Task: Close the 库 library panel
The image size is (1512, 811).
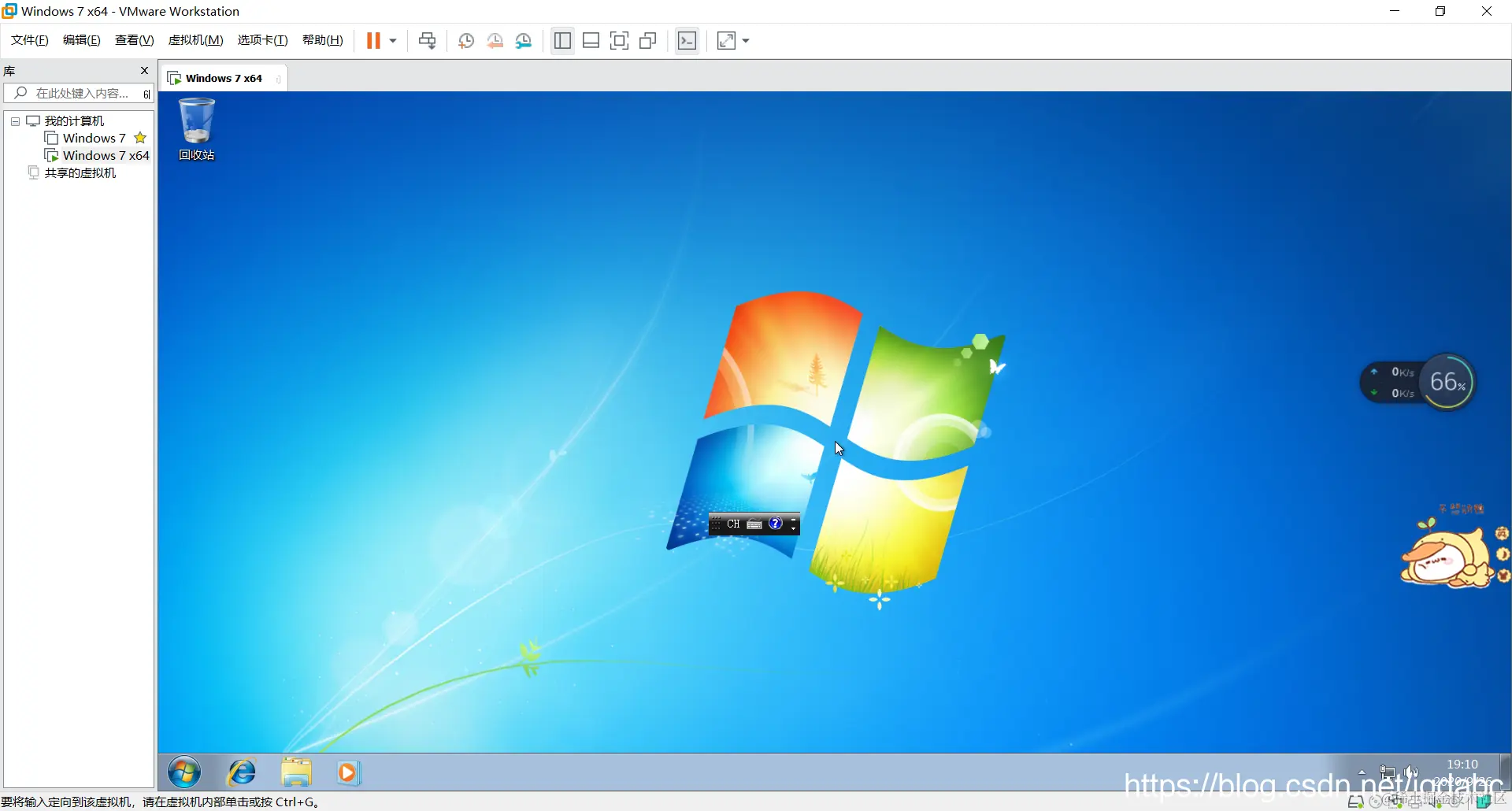Action: (144, 71)
